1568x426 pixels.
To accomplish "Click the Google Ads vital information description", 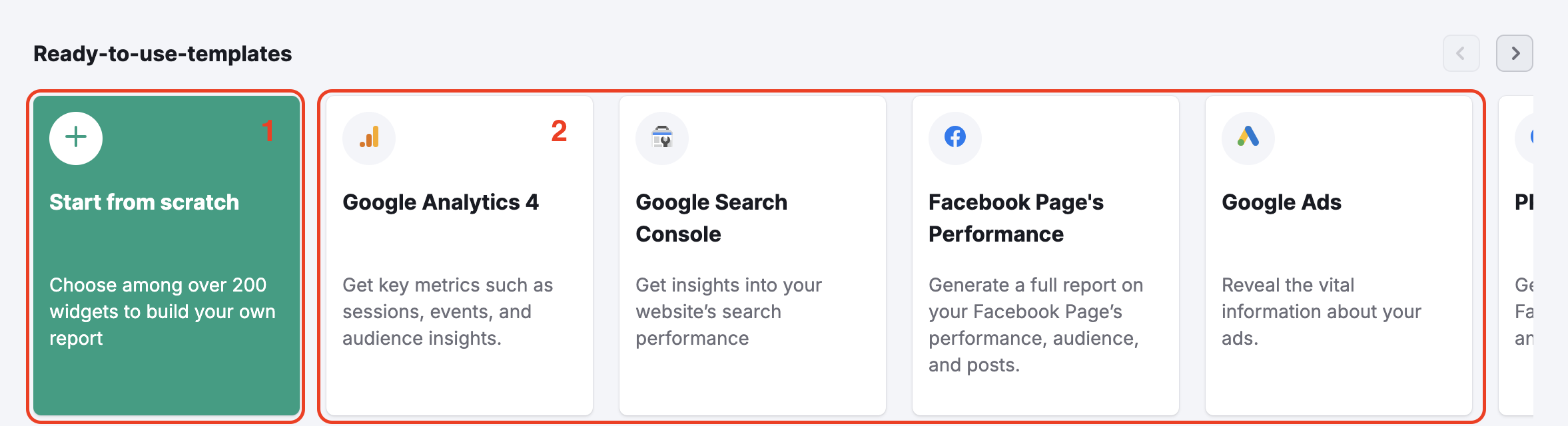I will point(1321,312).
